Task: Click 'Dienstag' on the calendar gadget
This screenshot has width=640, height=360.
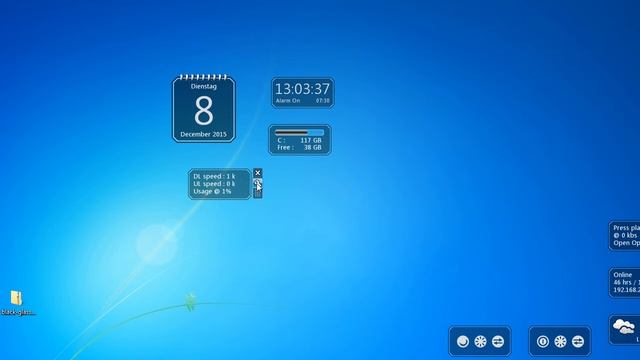Action: pyautogui.click(x=204, y=86)
